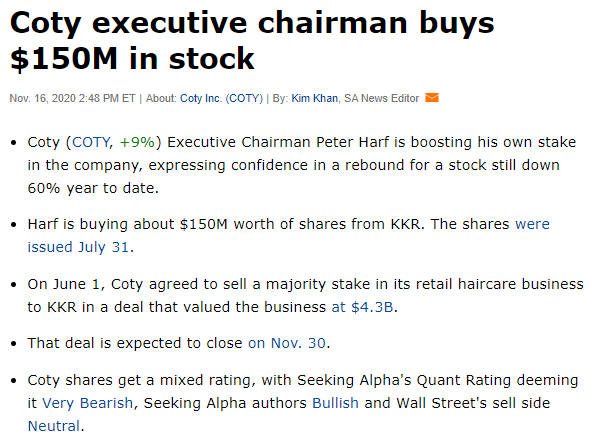Open the Coty Inc. (COTY) byline link

221,98
